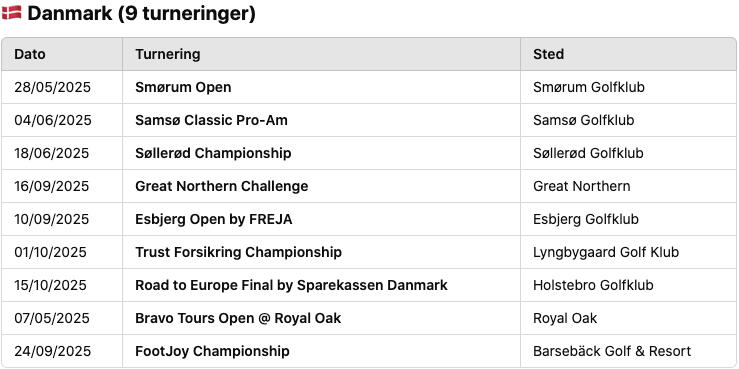
Task: Click Trust Forsikring Championship entry
Action: coord(238,252)
